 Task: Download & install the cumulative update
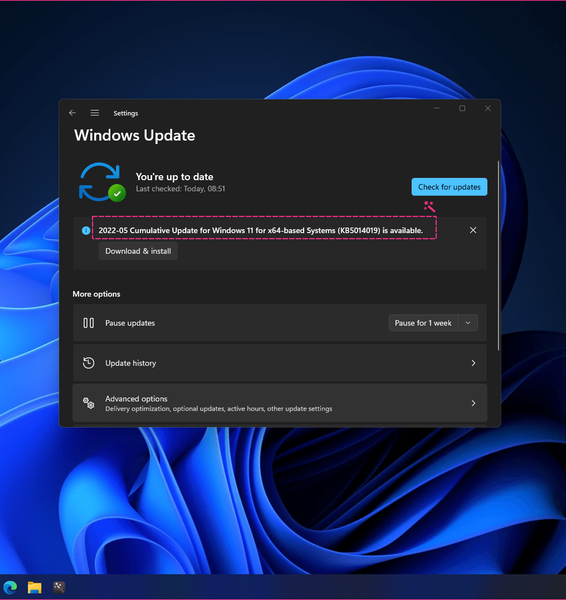click(x=138, y=251)
